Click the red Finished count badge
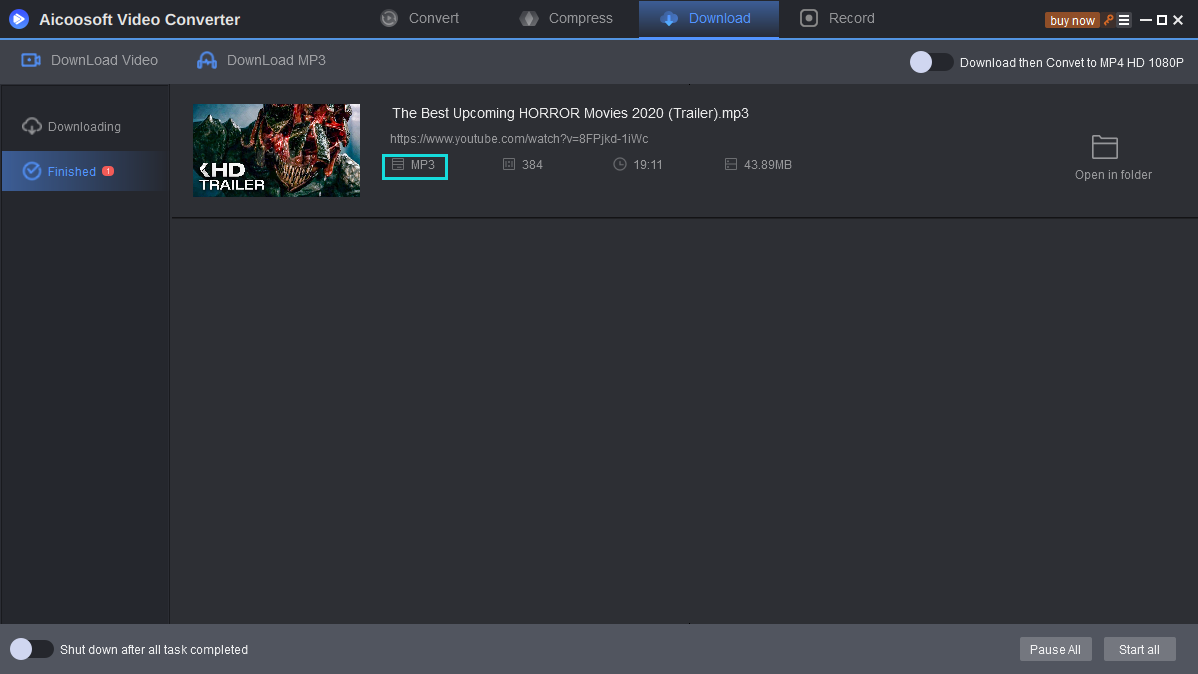The height and width of the screenshot is (674, 1198). 108,171
